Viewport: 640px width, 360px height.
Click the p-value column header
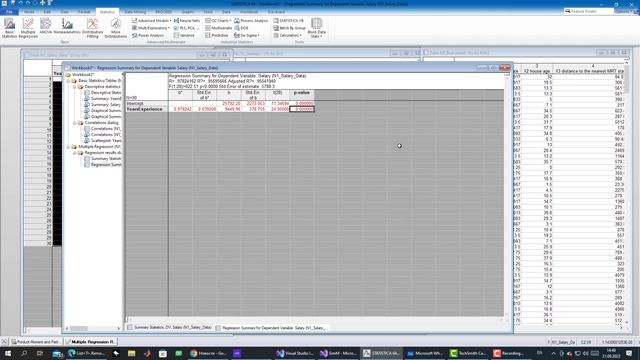click(302, 95)
